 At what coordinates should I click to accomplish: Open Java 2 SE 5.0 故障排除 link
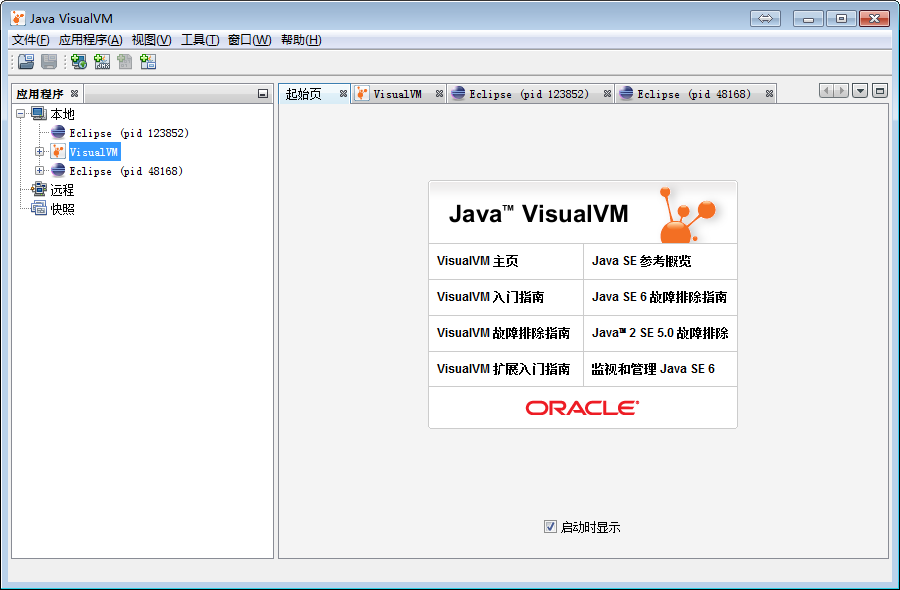pyautogui.click(x=660, y=333)
